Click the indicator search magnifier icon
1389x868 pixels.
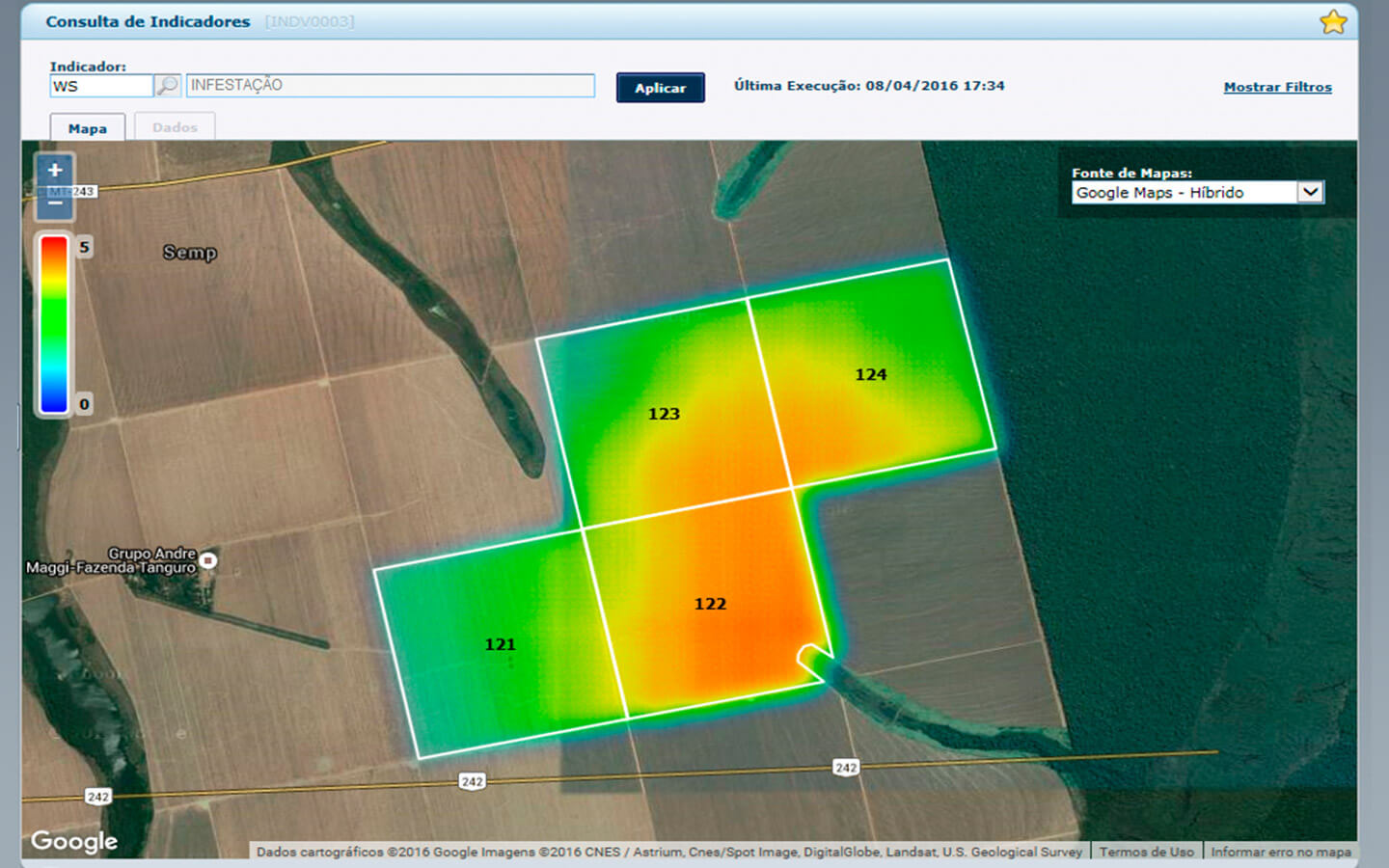168,86
